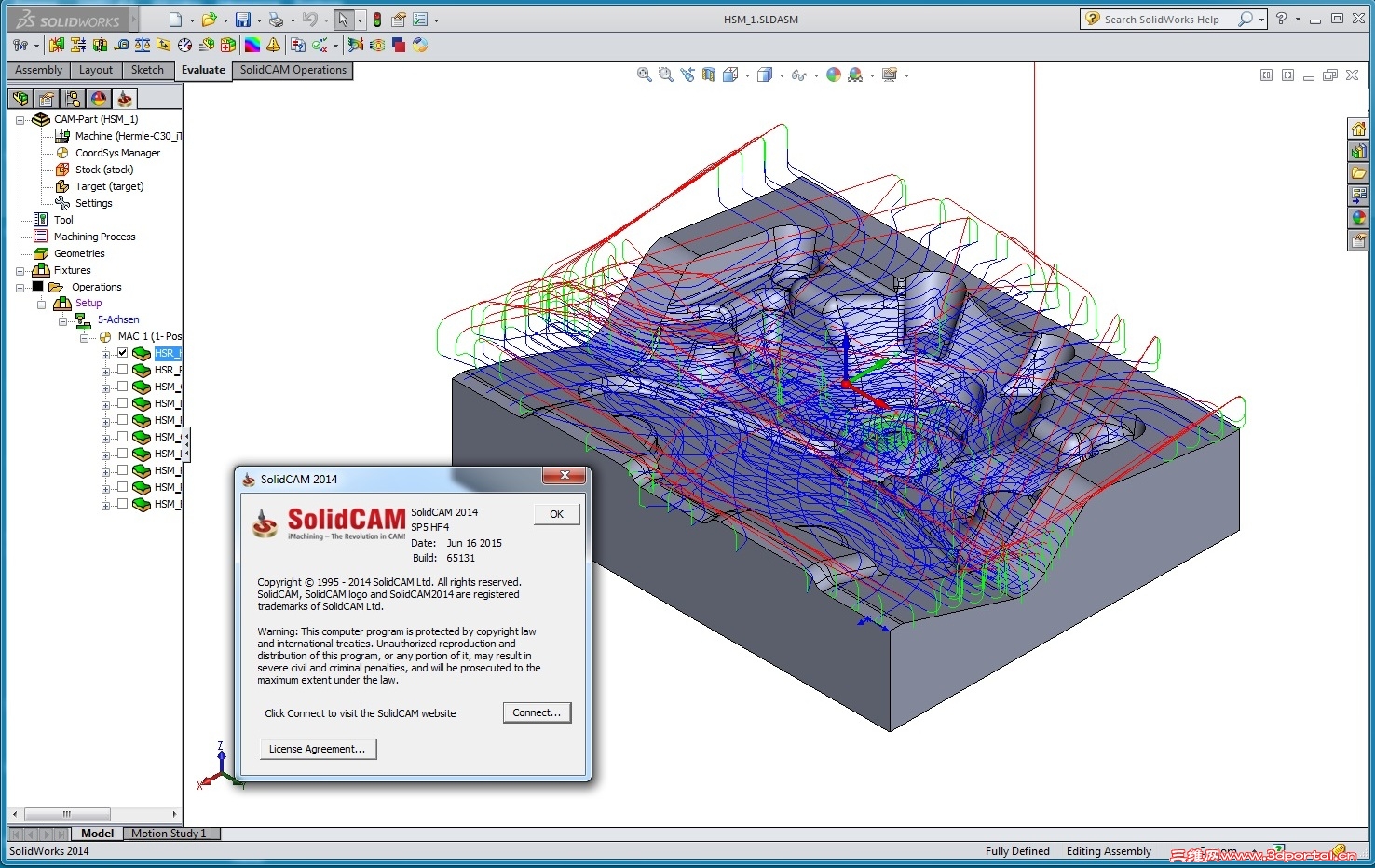Click the Zoom to Area icon
This screenshot has height=868, width=1375.
(x=665, y=75)
